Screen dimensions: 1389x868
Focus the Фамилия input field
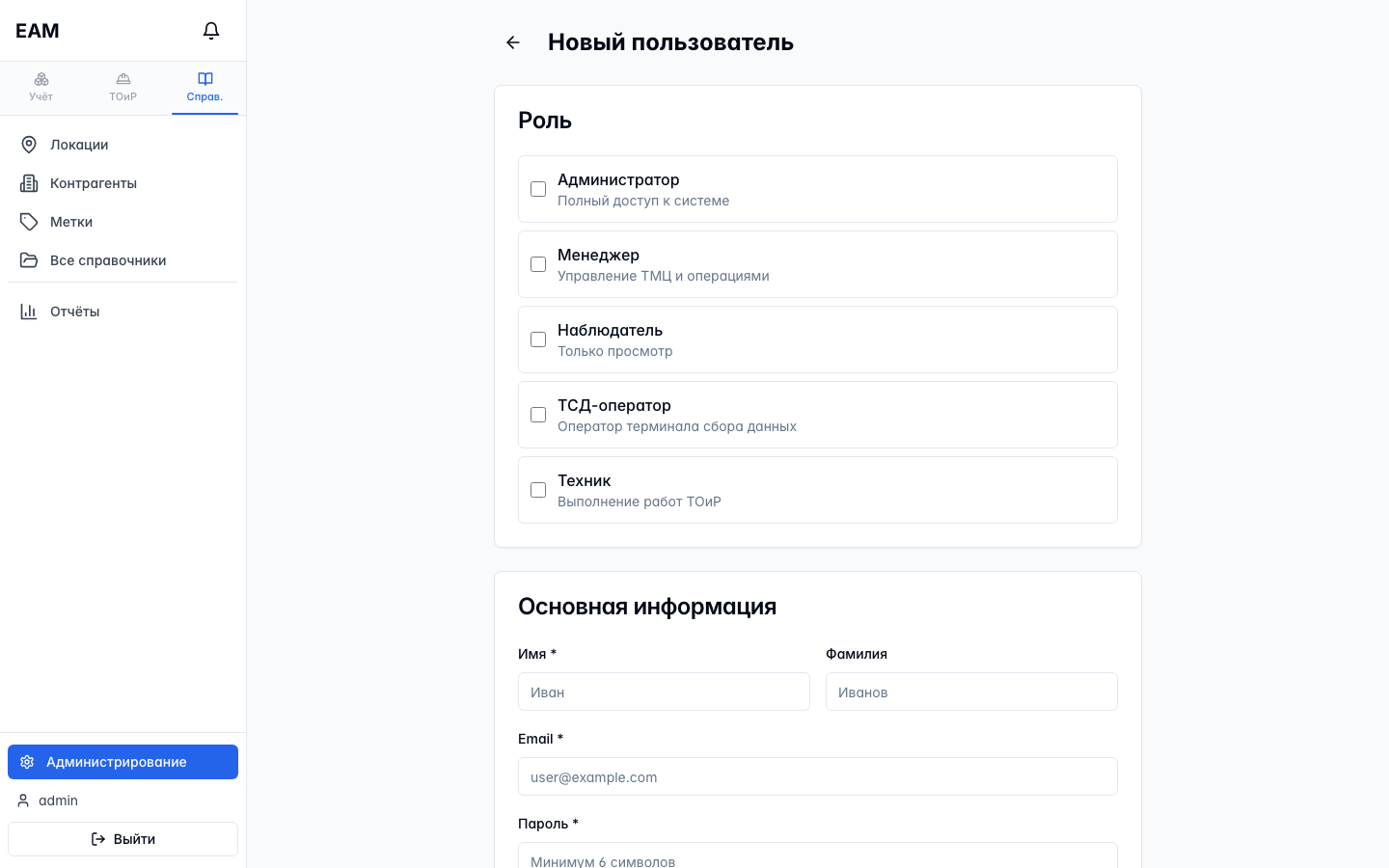(x=971, y=692)
